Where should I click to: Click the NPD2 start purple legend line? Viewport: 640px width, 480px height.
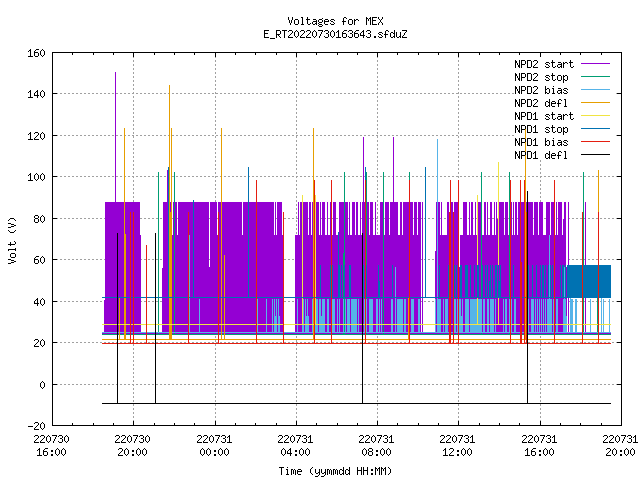pyautogui.click(x=595, y=64)
